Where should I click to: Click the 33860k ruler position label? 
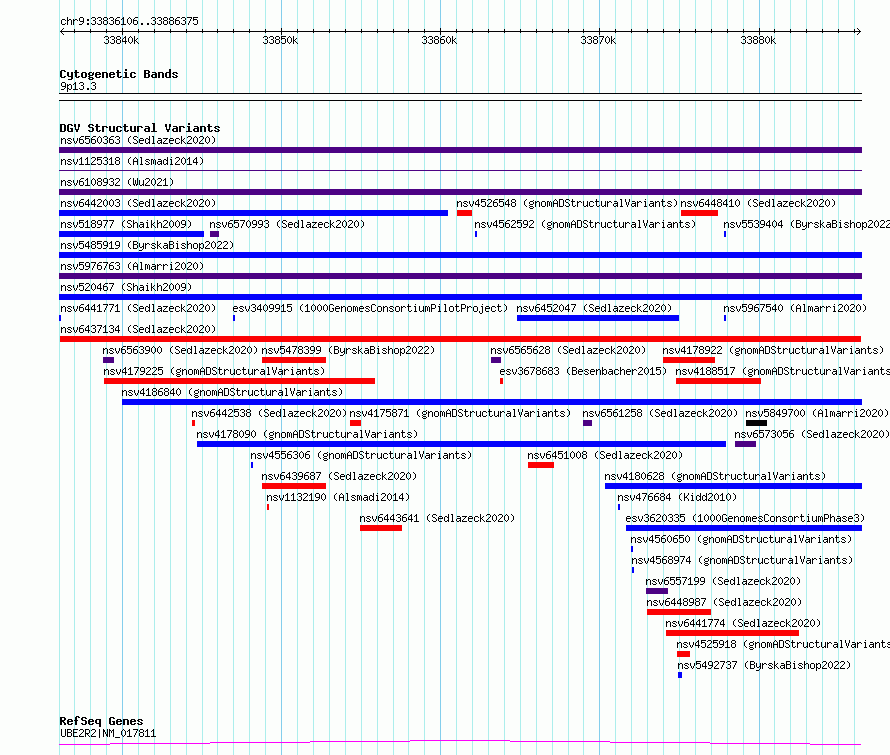tap(439, 40)
